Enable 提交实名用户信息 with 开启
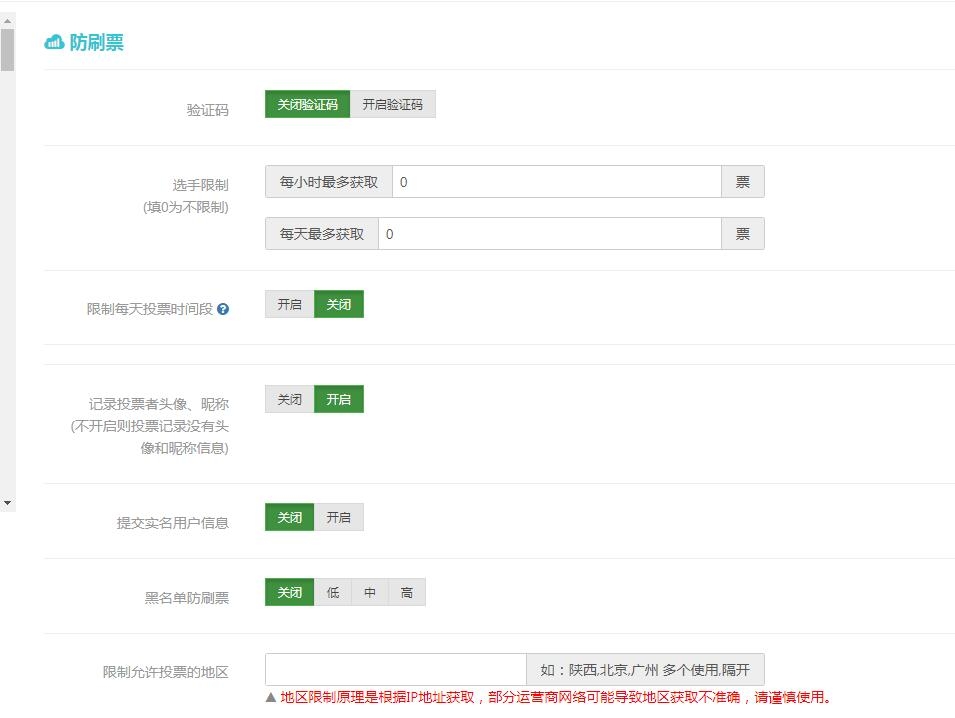Image resolution: width=955 pixels, height=718 pixels. coord(339,517)
